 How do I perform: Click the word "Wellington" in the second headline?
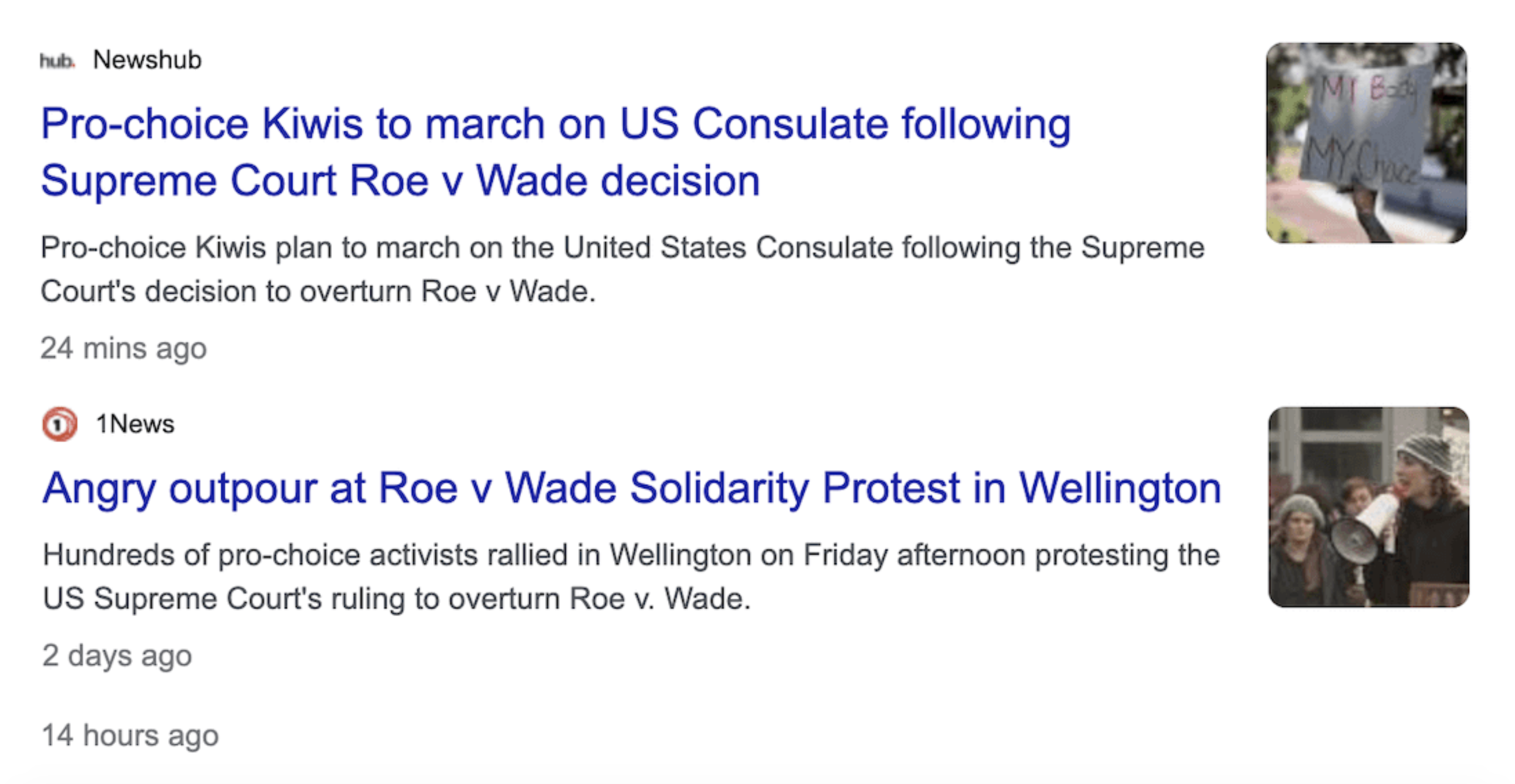(x=1120, y=488)
